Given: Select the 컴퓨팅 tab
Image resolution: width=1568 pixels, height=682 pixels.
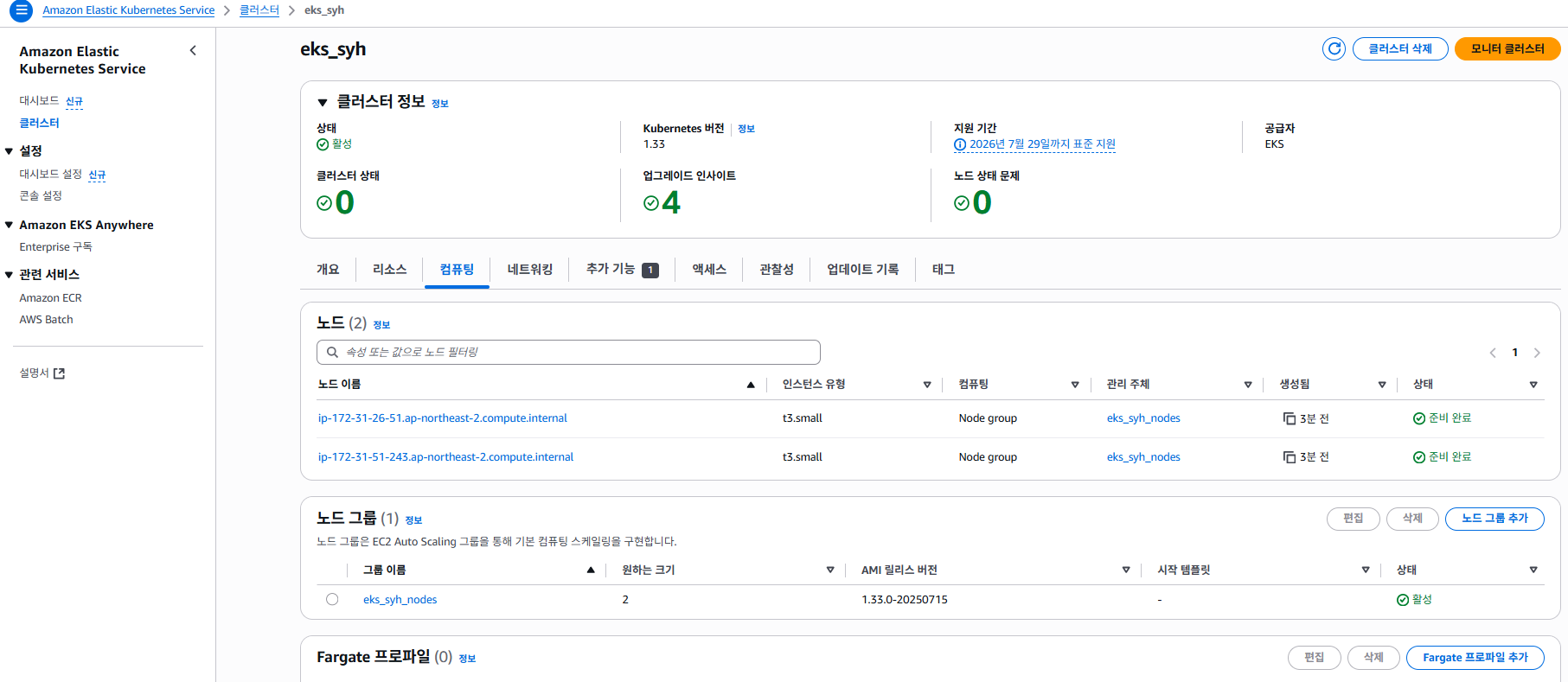Looking at the screenshot, I should [457, 270].
